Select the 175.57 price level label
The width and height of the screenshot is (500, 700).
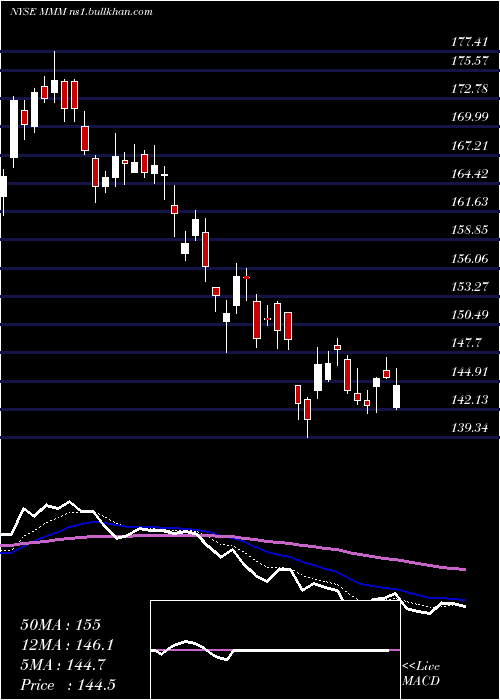470,60
